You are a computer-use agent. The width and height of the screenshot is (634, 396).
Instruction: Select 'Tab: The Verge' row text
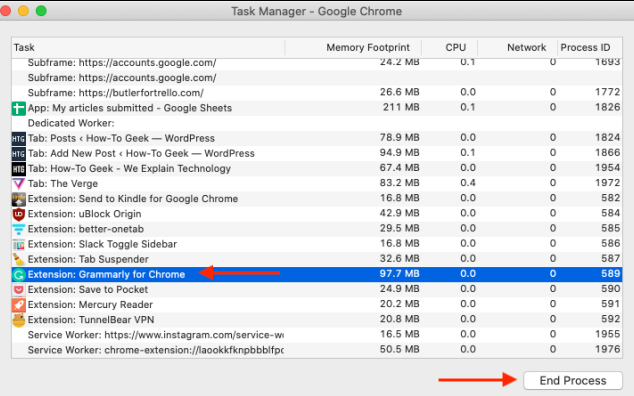[63, 184]
